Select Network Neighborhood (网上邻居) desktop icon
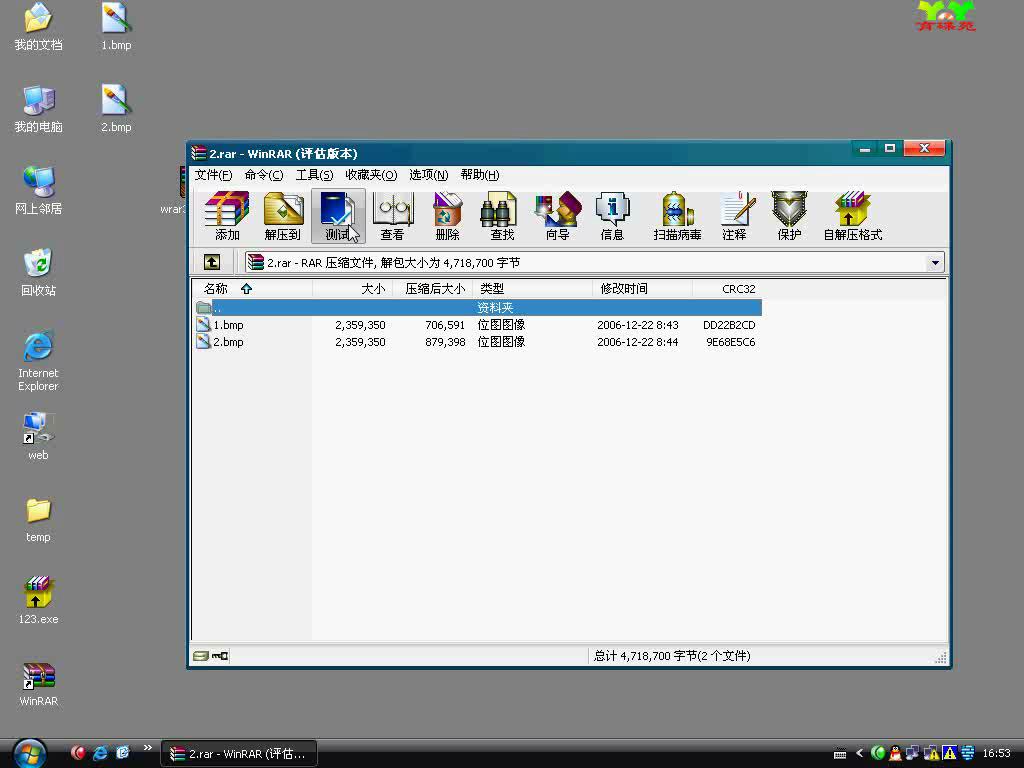The height and width of the screenshot is (768, 1024). (38, 191)
